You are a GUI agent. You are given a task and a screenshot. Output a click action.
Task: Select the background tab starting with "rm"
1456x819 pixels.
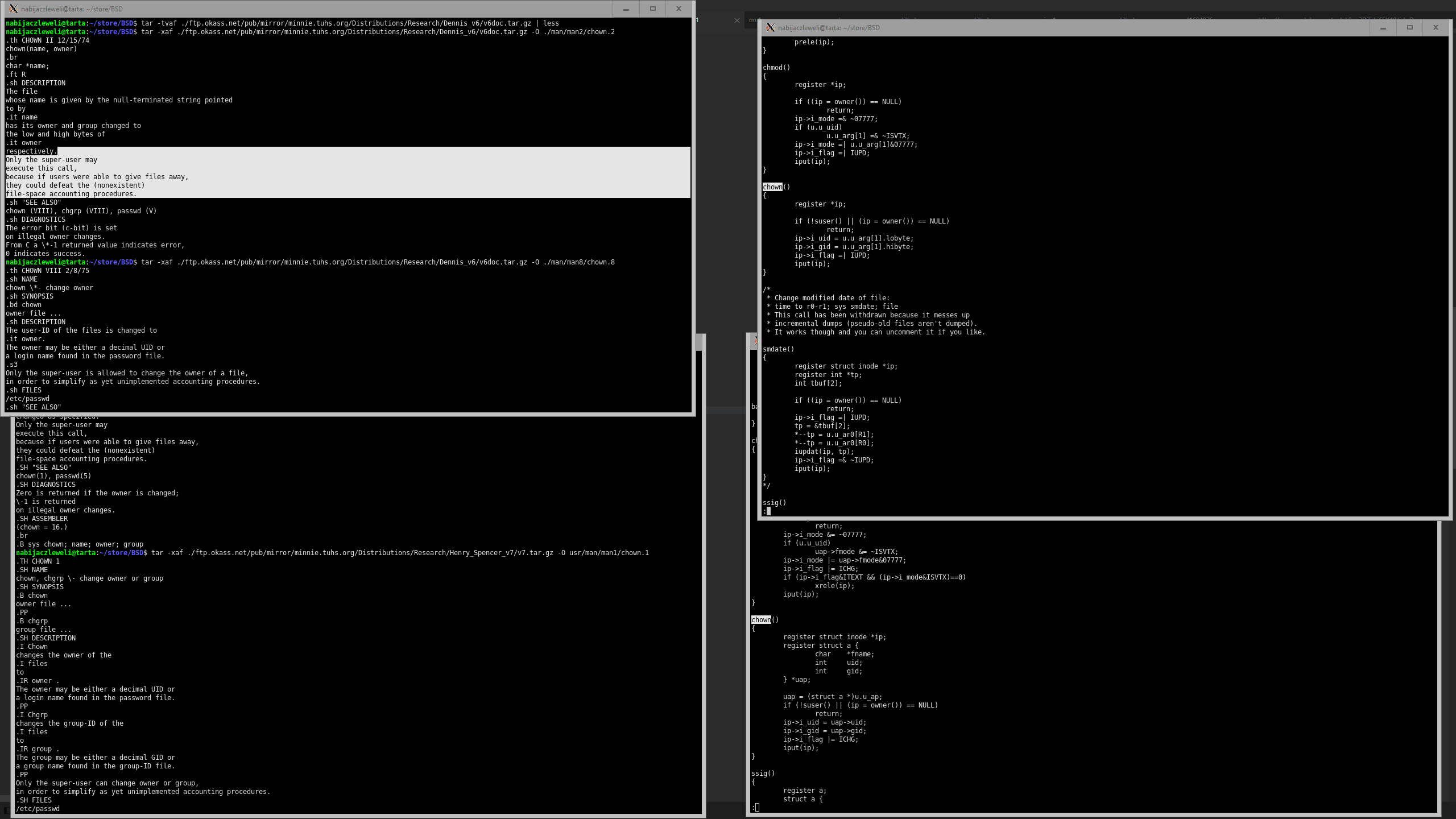pyautogui.click(x=752, y=20)
